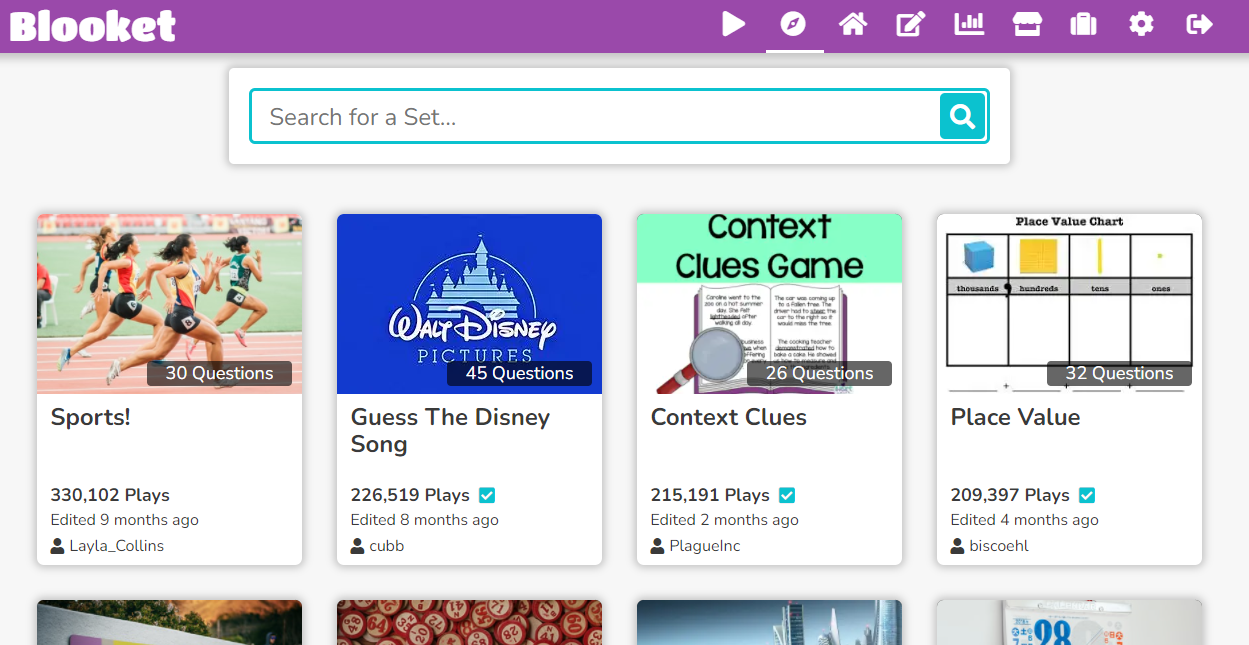
Task: Click the 30 Questions badge
Action: [219, 373]
